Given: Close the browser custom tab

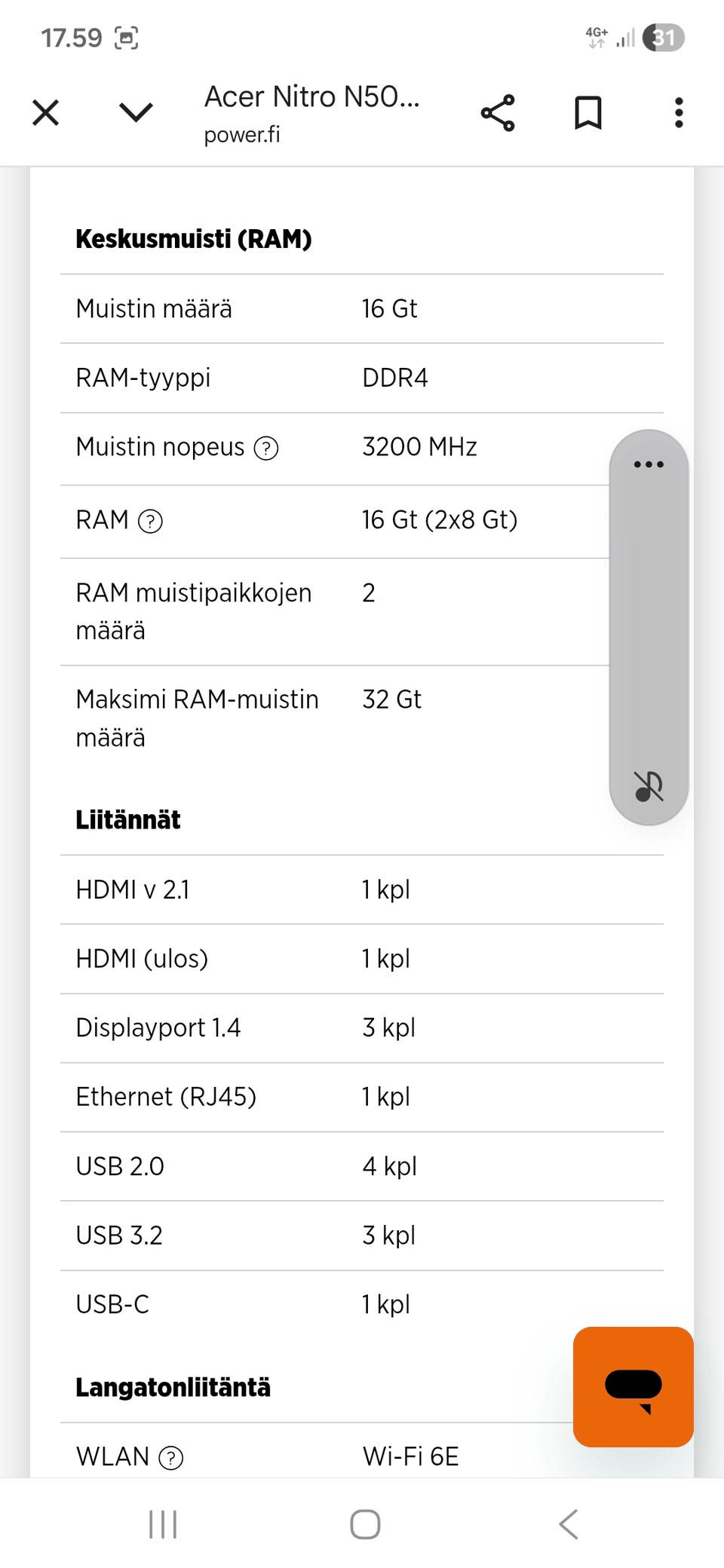Looking at the screenshot, I should [46, 113].
